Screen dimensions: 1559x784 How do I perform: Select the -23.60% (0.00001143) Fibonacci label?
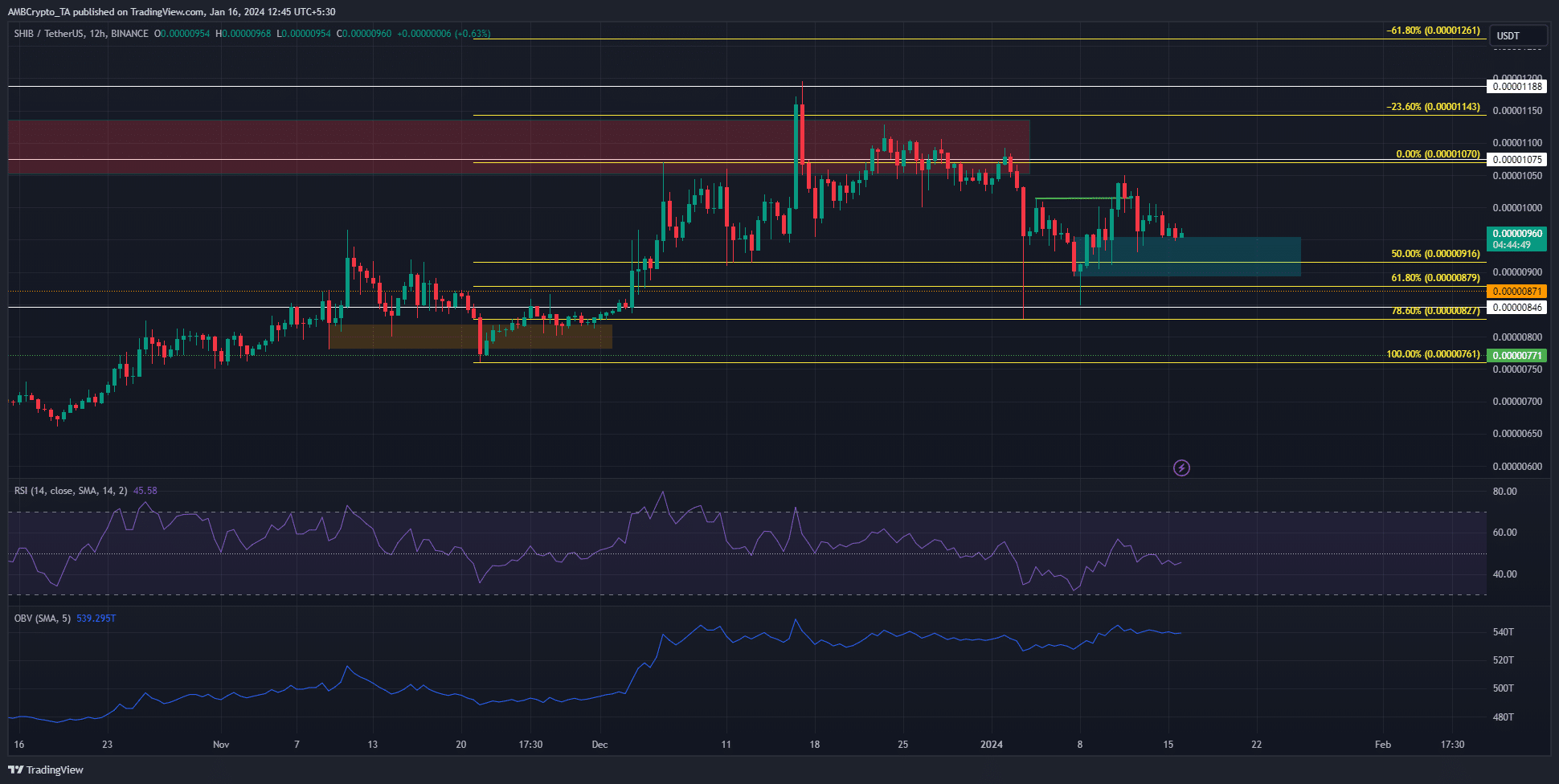1433,107
